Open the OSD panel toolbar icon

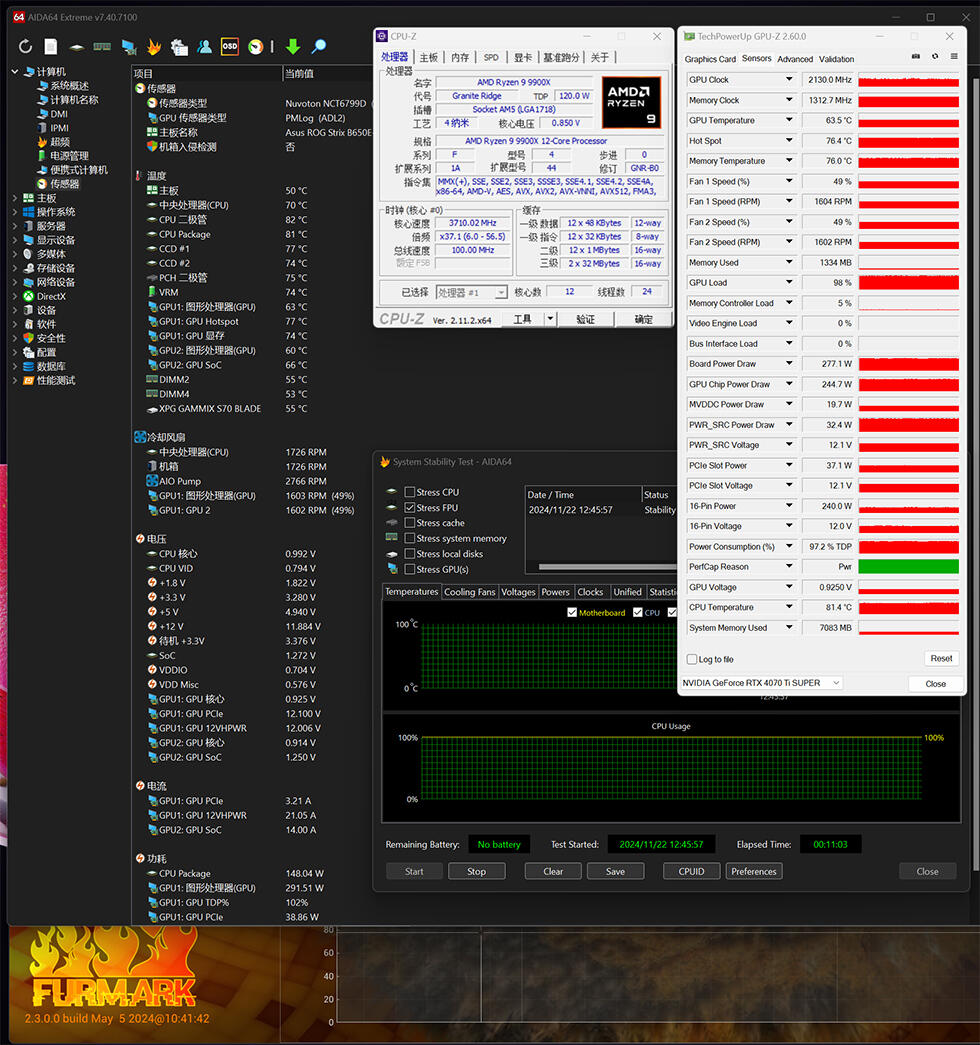click(x=230, y=47)
